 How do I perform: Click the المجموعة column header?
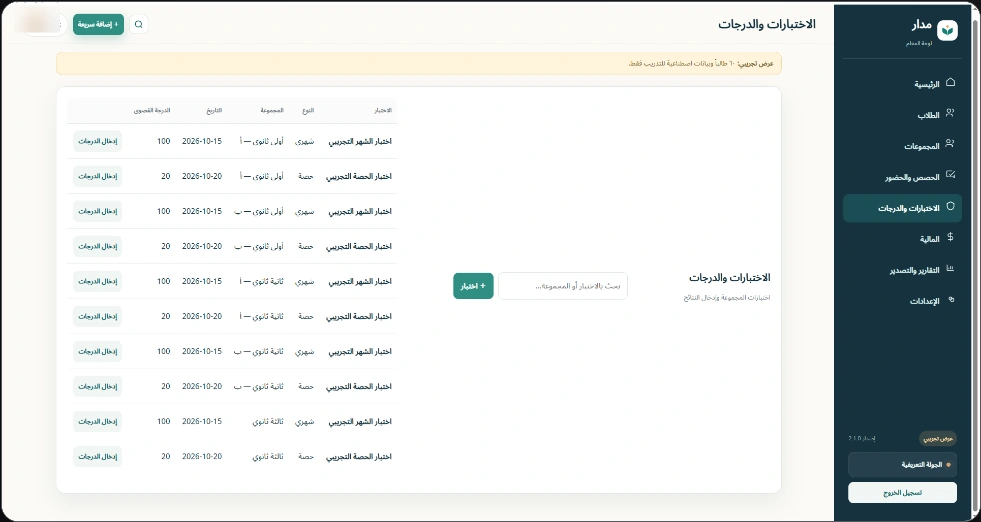pyautogui.click(x=272, y=110)
